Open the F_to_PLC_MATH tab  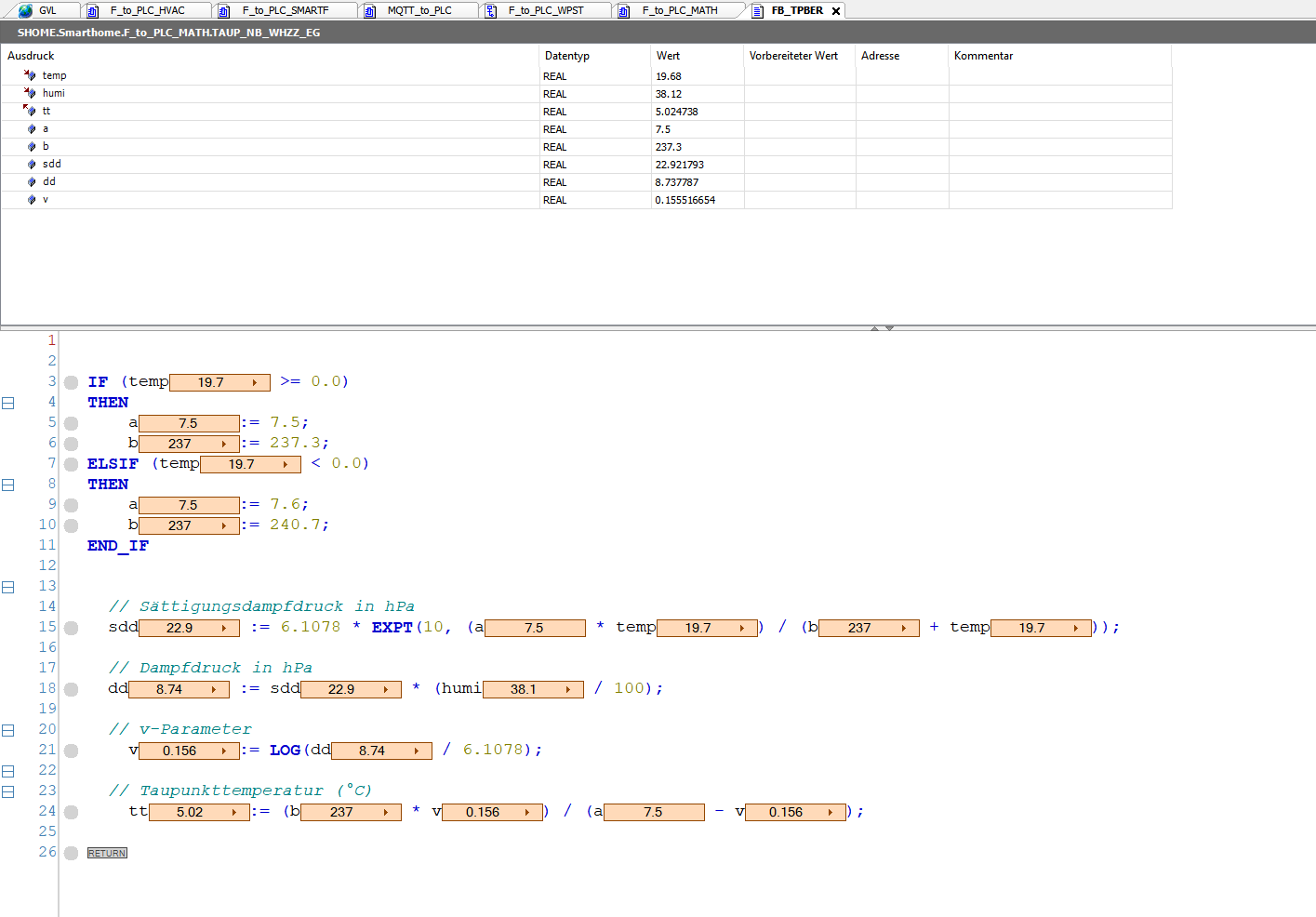[679, 11]
